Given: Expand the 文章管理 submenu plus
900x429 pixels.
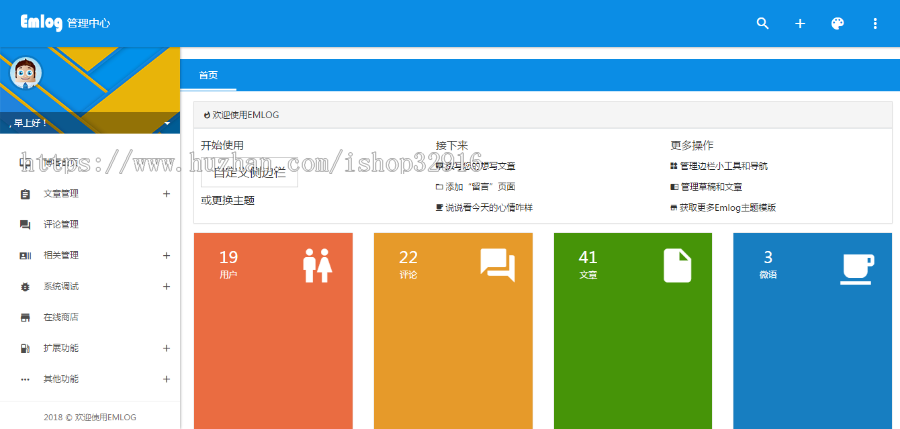Looking at the screenshot, I should pyautogui.click(x=166, y=193).
